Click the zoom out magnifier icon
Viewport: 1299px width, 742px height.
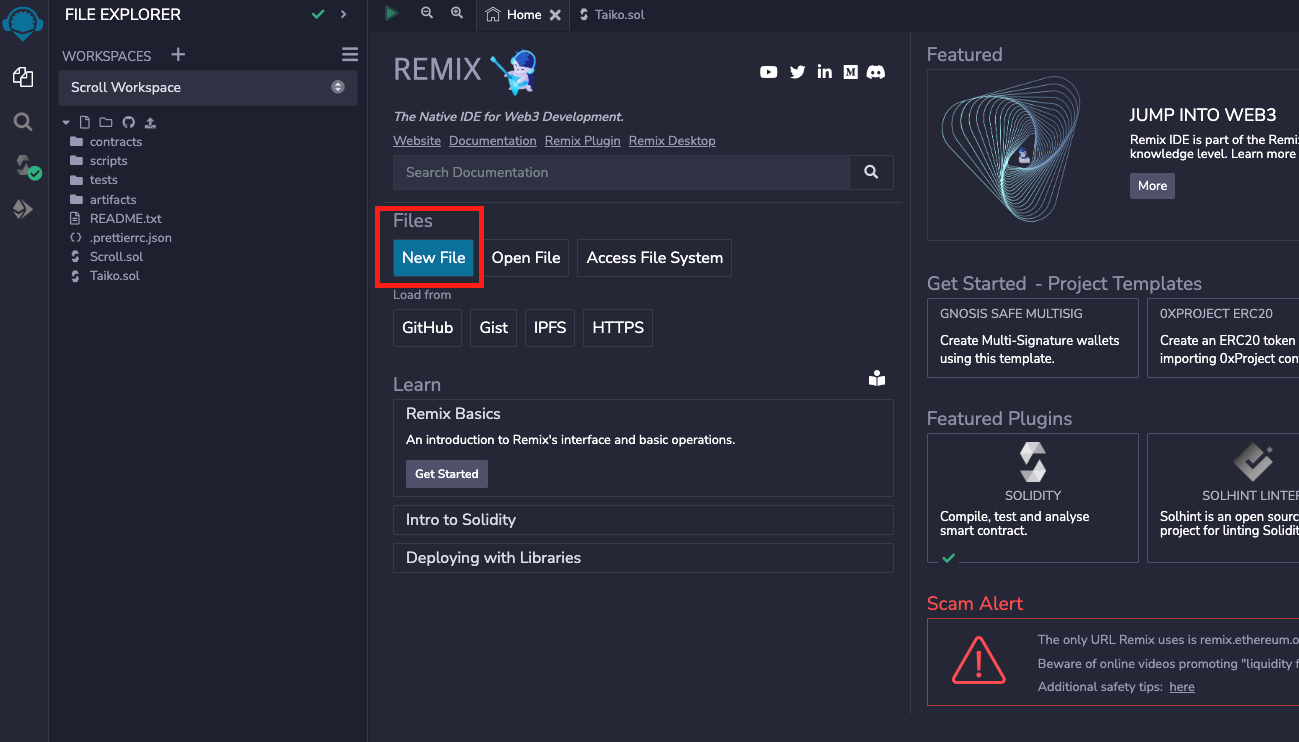click(427, 13)
